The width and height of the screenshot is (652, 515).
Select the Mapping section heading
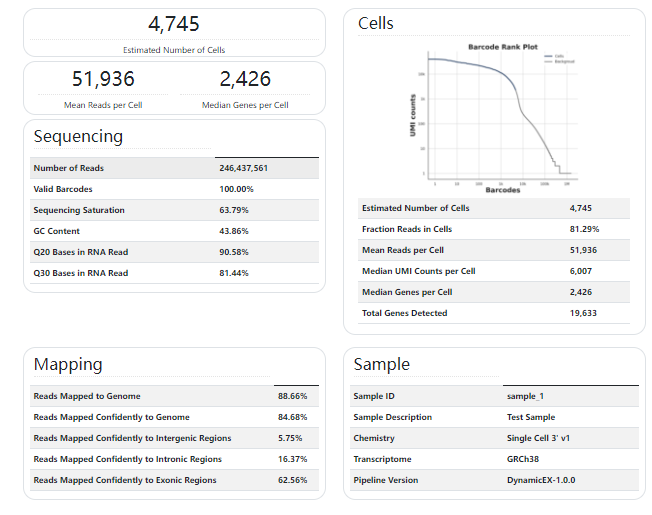tap(68, 364)
